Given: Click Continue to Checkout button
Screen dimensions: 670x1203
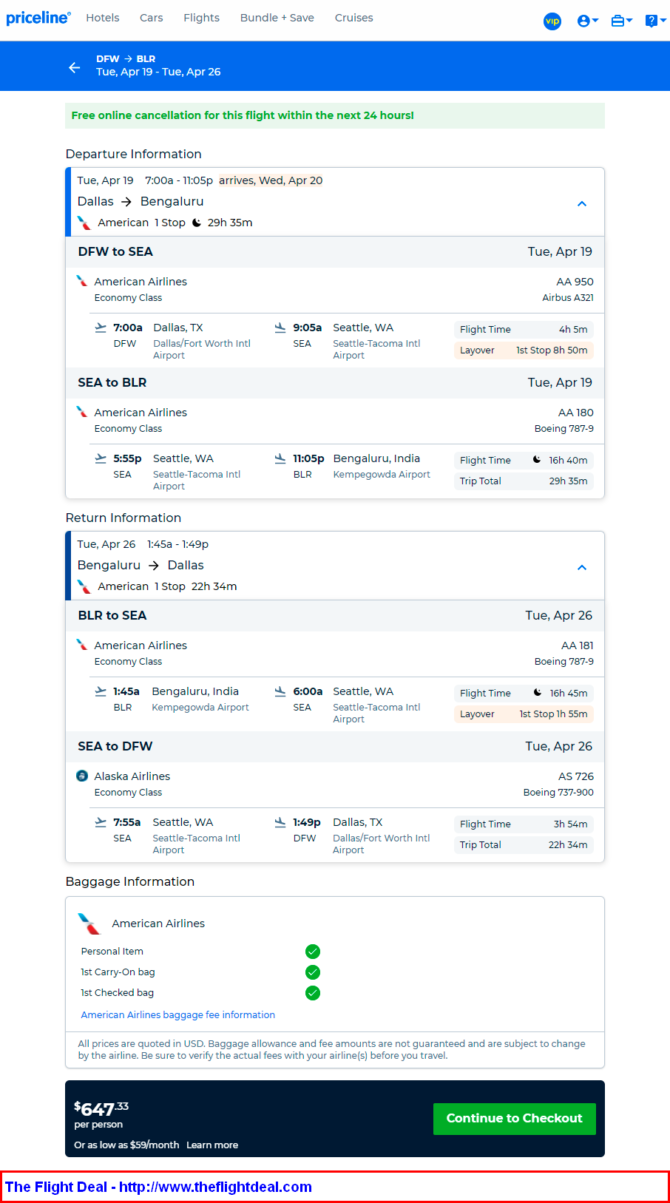Looking at the screenshot, I should pos(514,1118).
